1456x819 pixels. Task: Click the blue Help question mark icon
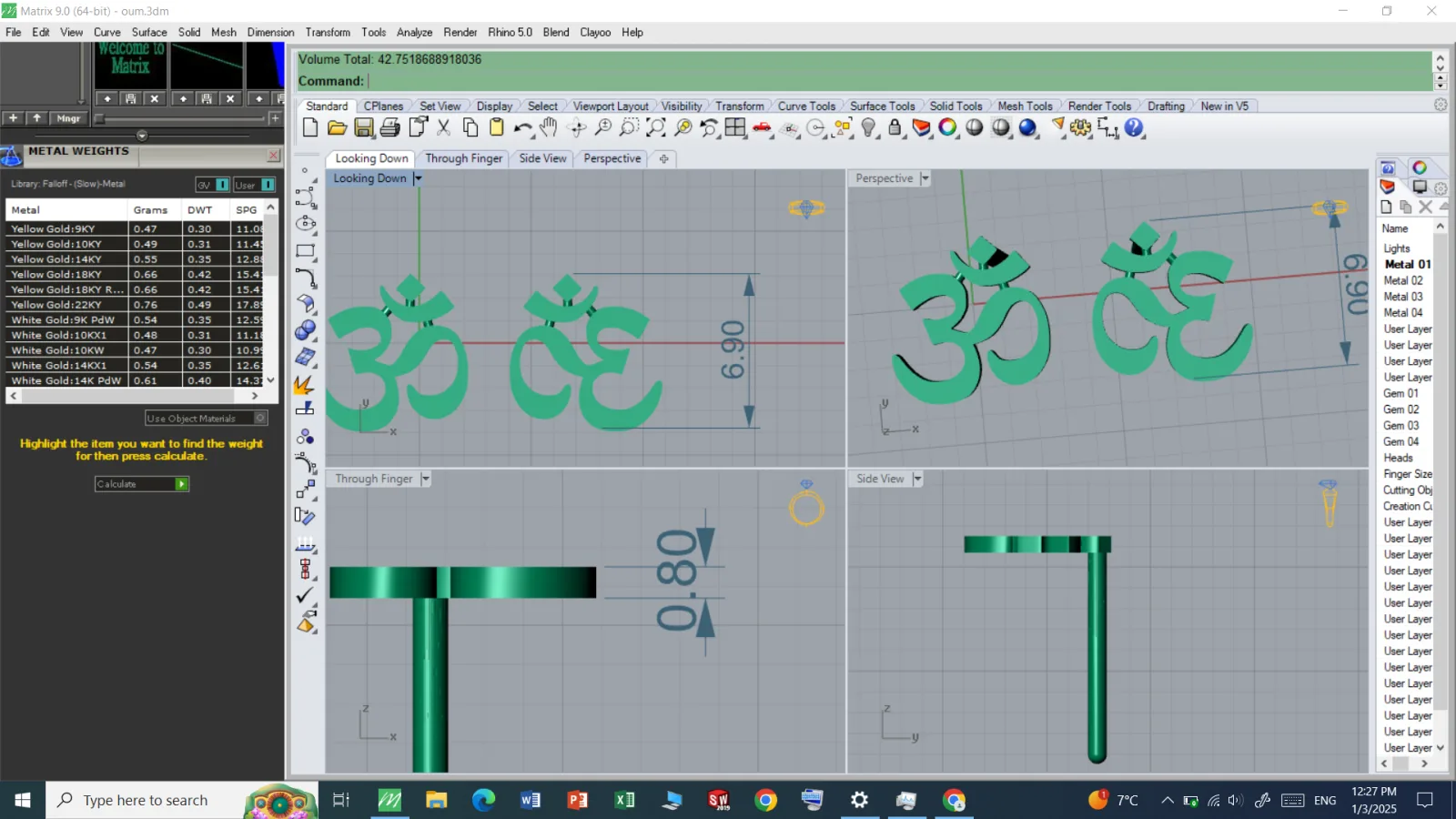click(1134, 127)
